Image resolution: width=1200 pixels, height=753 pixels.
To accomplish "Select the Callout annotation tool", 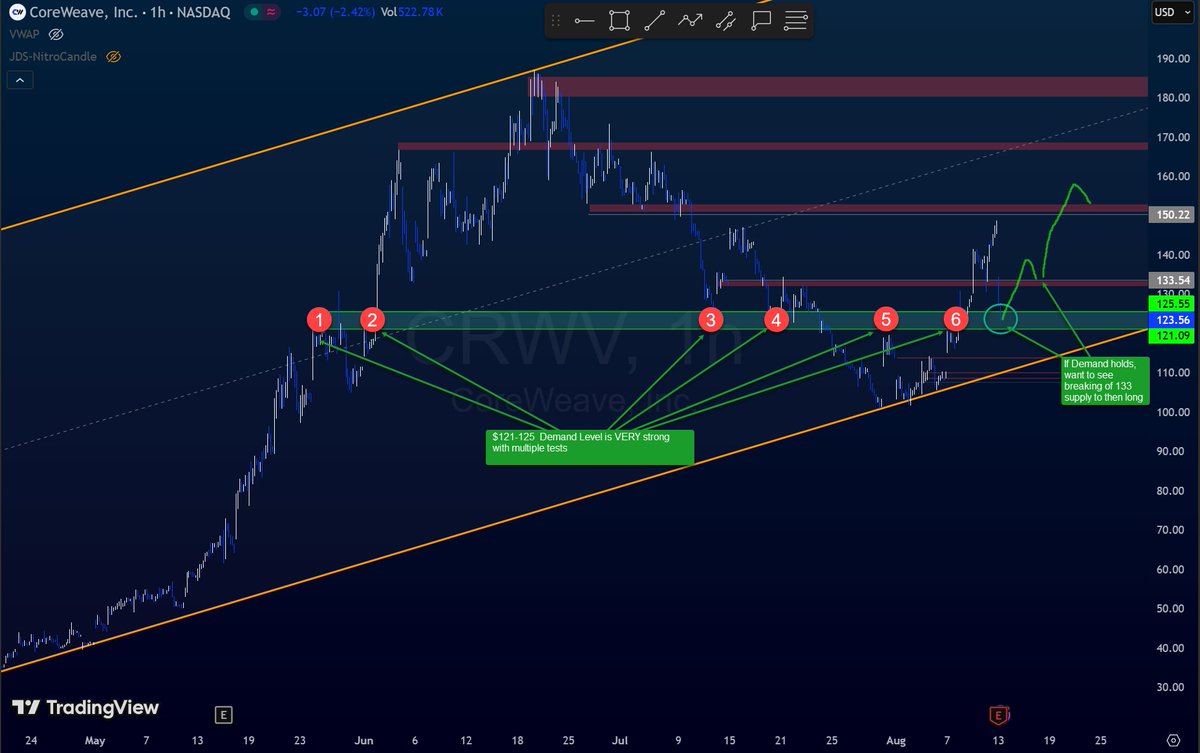I will (x=761, y=20).
